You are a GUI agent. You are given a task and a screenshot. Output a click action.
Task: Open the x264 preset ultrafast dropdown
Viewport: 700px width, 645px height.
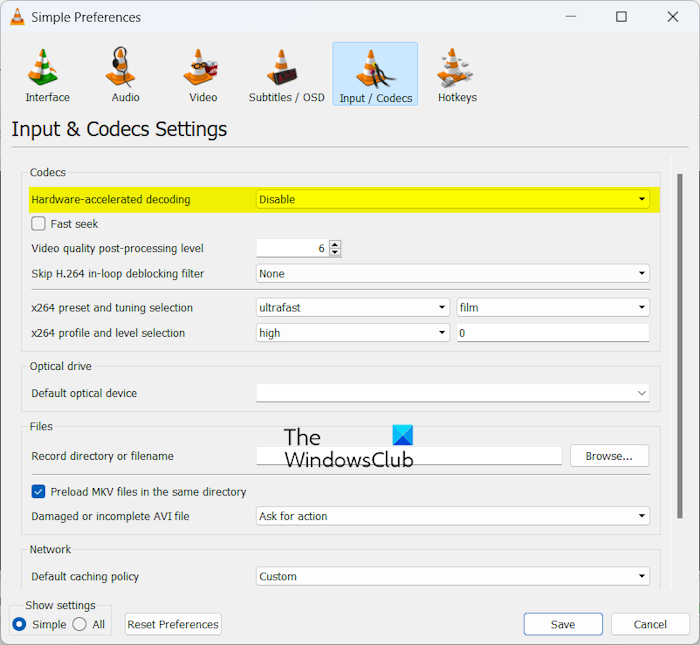coord(352,308)
